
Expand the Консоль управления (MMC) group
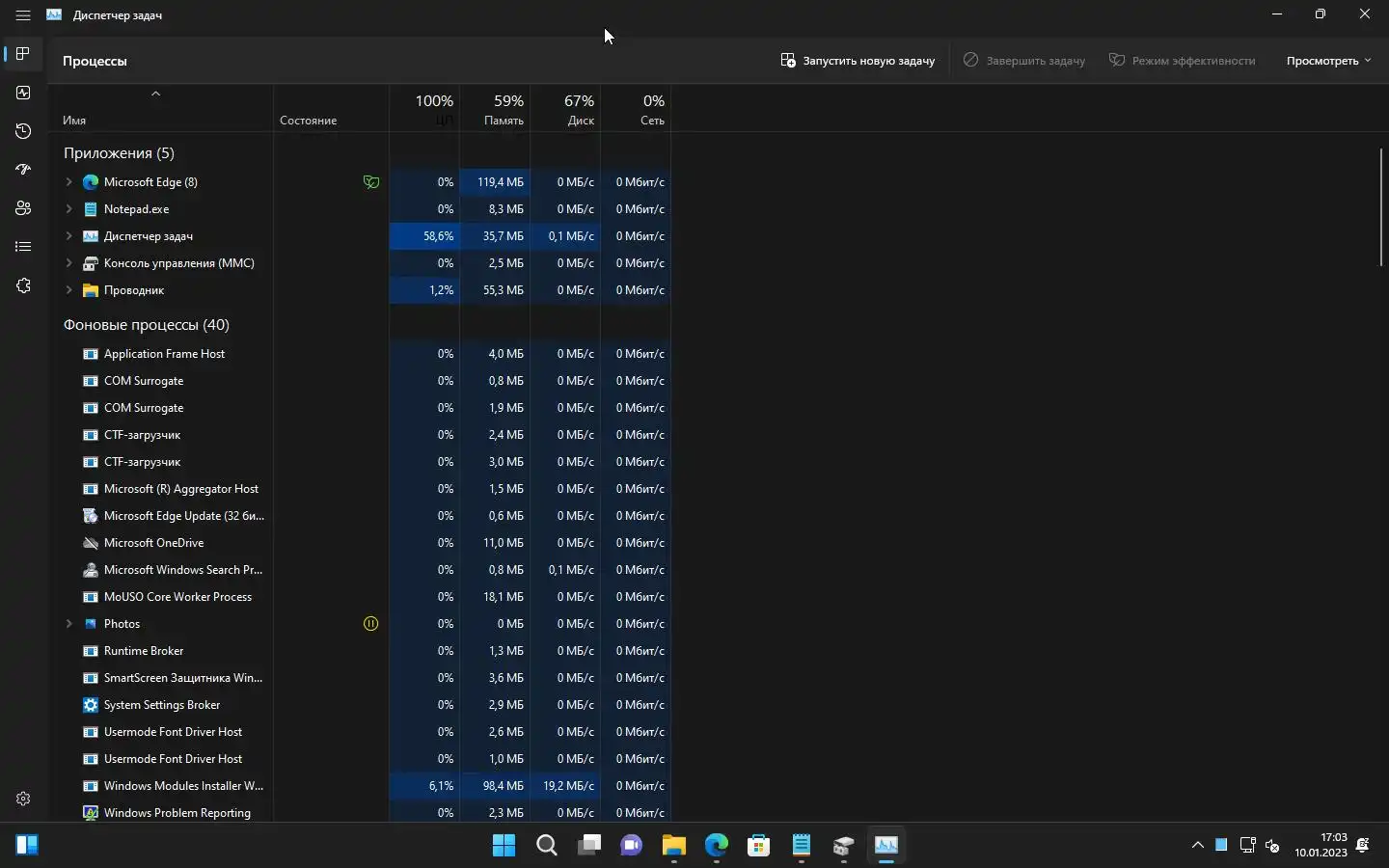coord(68,262)
